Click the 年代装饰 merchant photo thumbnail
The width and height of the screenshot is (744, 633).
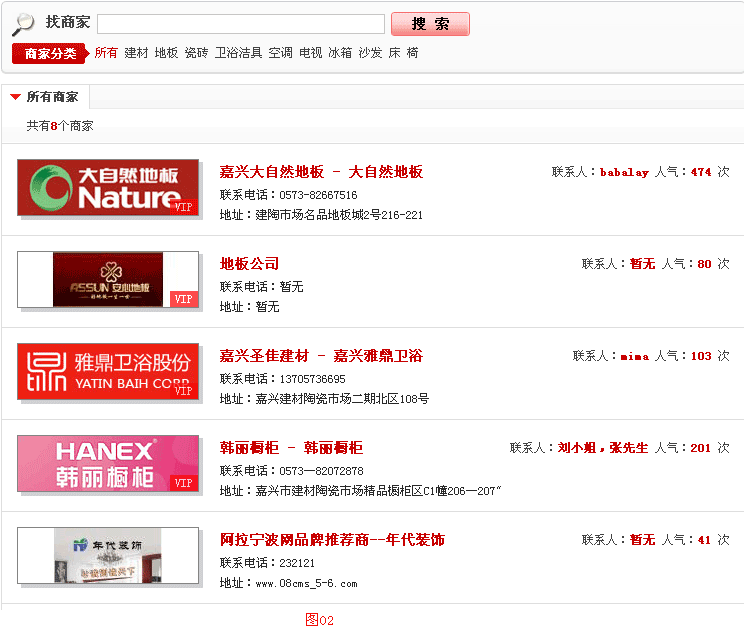coord(108,555)
